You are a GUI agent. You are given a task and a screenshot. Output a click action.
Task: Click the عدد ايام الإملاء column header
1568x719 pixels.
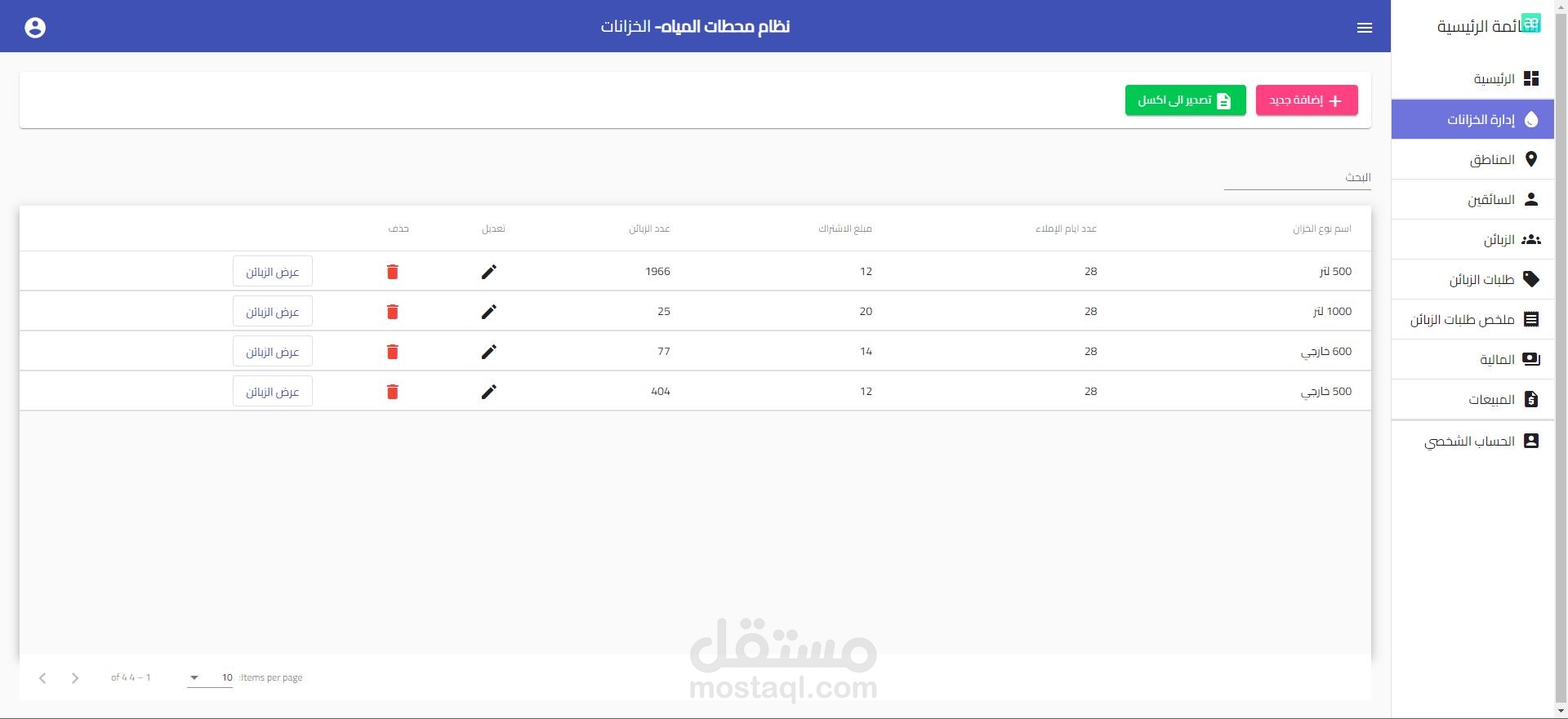[1066, 229]
